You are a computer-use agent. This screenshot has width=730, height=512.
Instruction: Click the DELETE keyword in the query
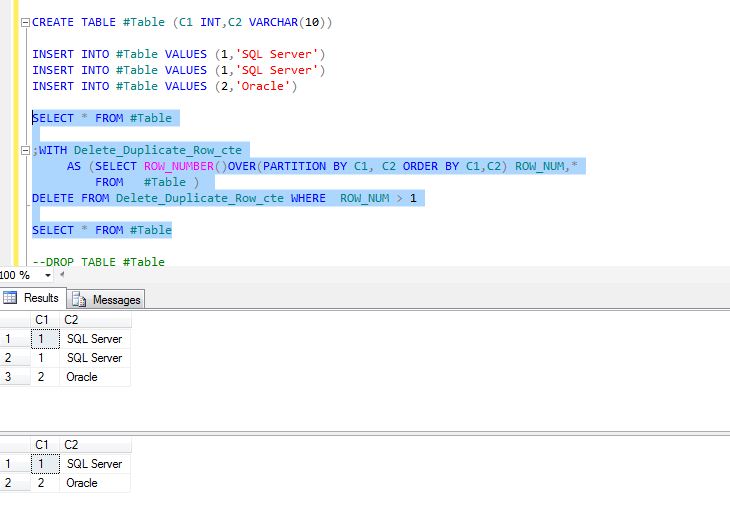pos(53,198)
